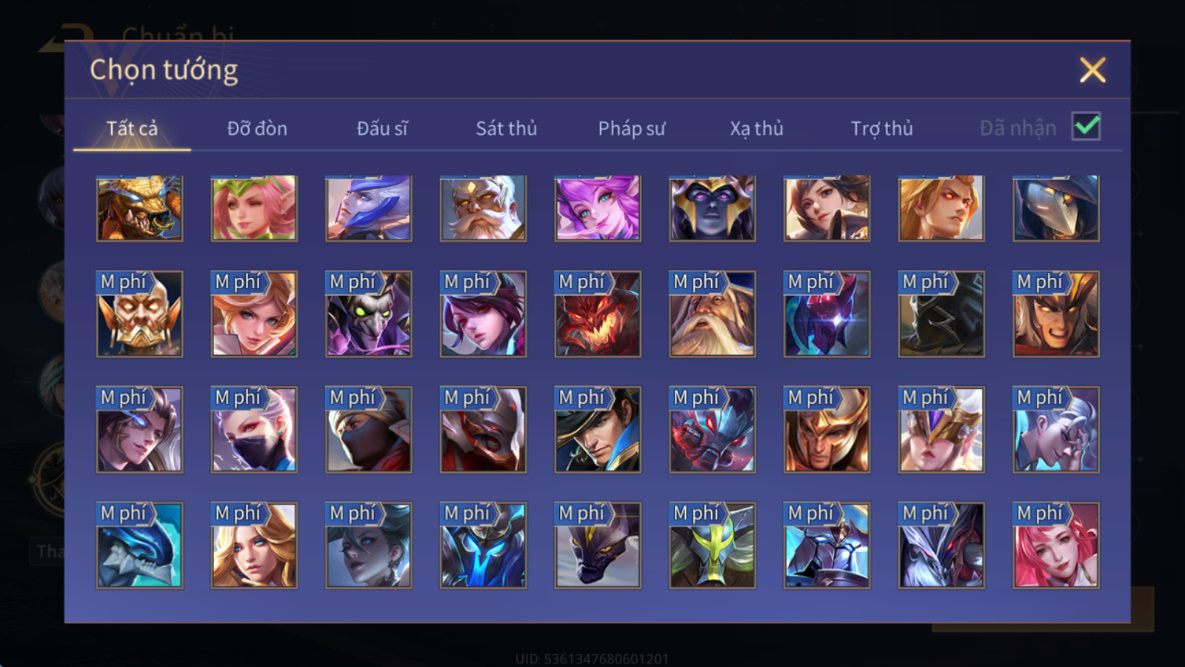Switch to the Đỡ đòn tab
The width and height of the screenshot is (1185, 667).
tap(257, 128)
